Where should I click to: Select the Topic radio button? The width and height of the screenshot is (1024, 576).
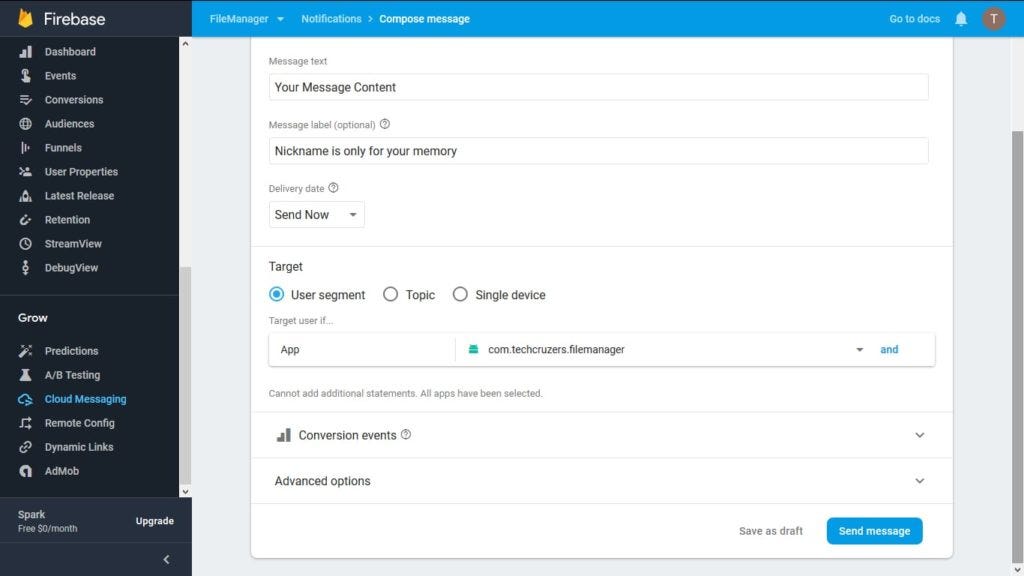(391, 295)
